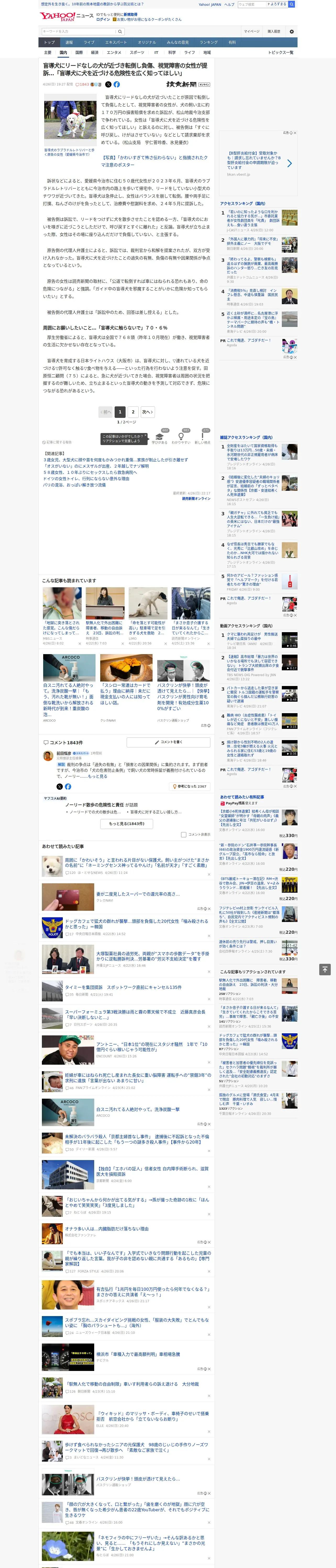Viewport: 336px width, 1568px height.
Task: Click the scroll-to-top arrow button
Action: (x=325, y=969)
